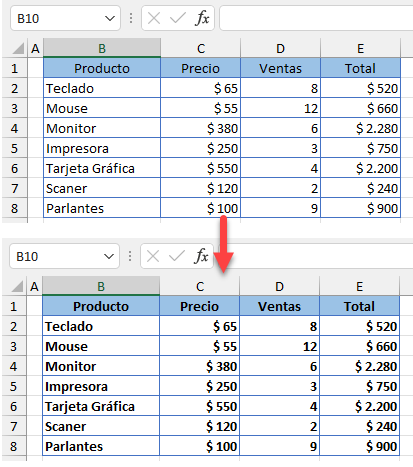Click bold 'Scaner' cell in lower table
Screen dimensions: 413x467
[101, 426]
